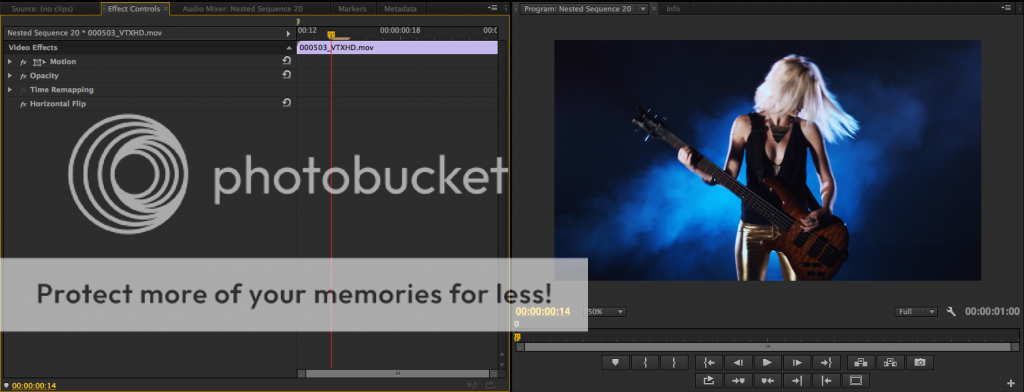Click the Lift button
Viewport: 1024px width, 392px height.
tap(861, 363)
